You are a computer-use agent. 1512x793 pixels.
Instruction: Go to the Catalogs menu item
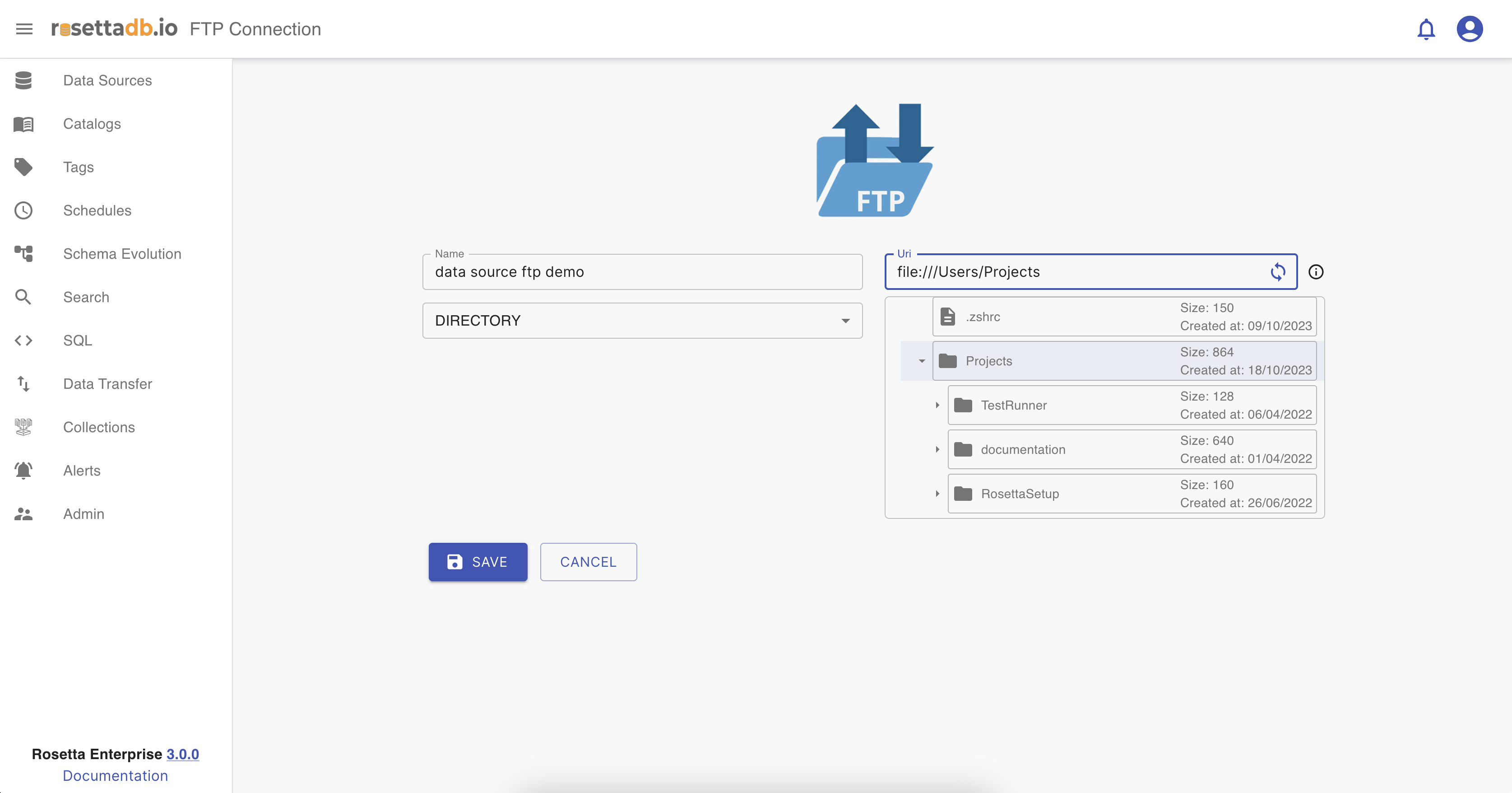click(92, 124)
